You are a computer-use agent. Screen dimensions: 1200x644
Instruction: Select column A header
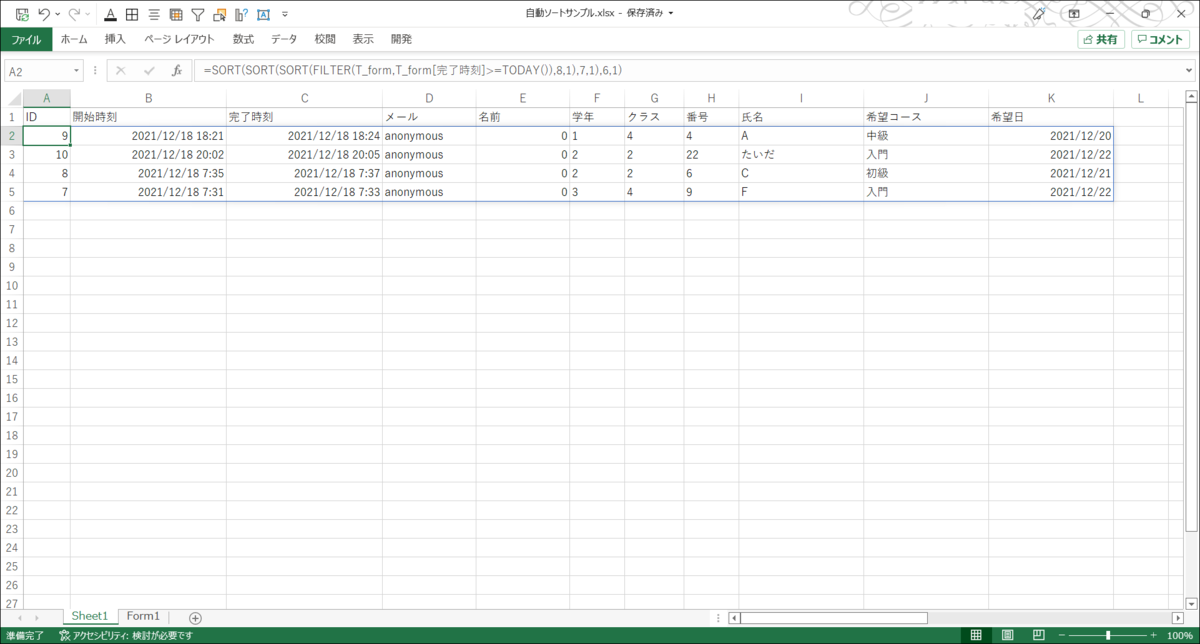(x=46, y=98)
